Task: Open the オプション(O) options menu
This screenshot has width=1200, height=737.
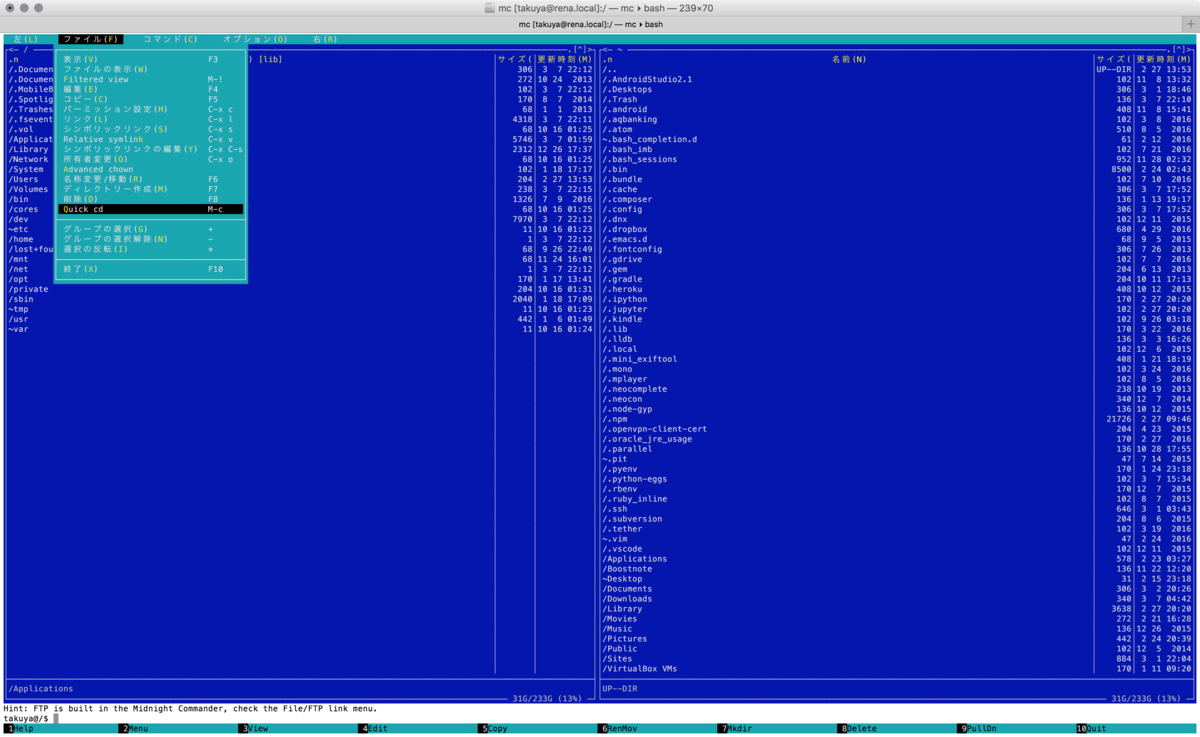Action: pos(255,40)
